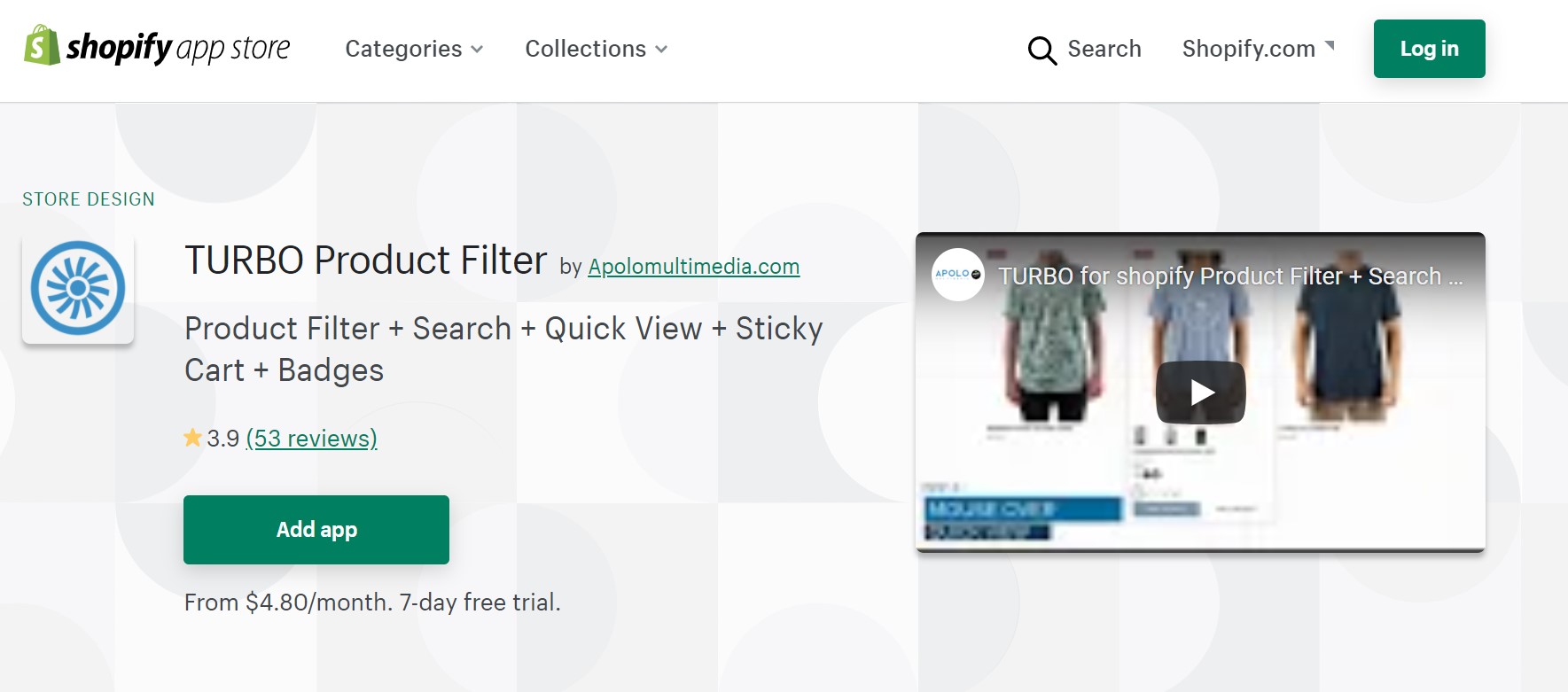Screen dimensions: 1568x692
Task: Click the Apolo channel avatar on video
Action: coord(957,275)
